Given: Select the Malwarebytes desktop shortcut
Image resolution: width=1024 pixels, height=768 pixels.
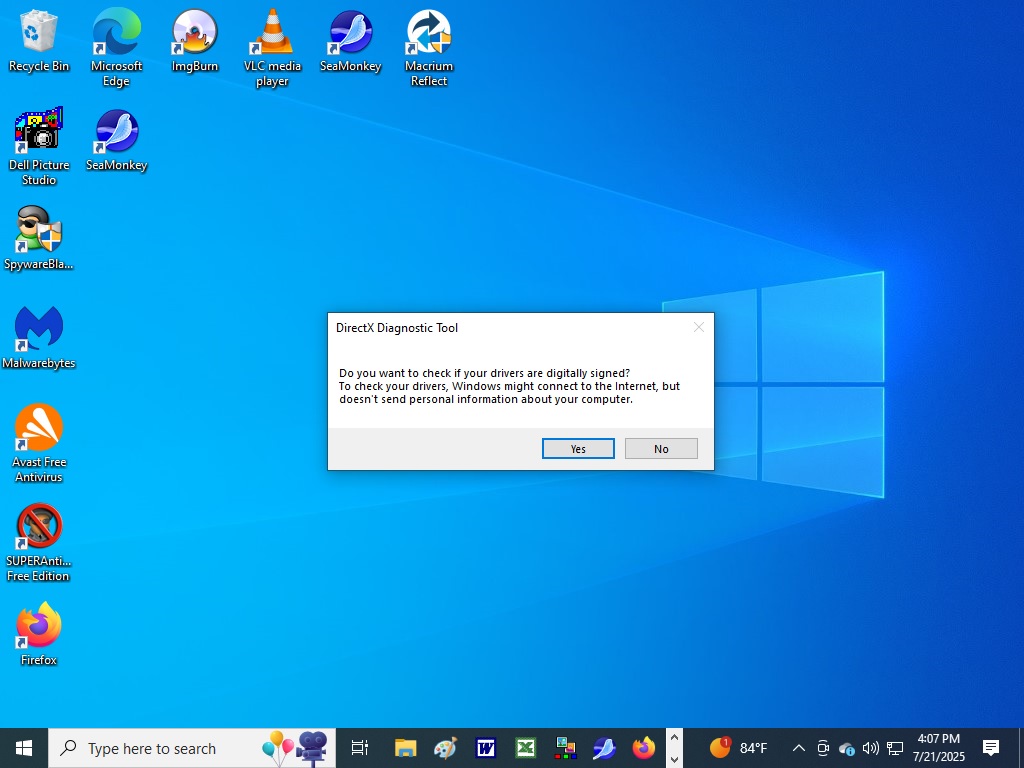Looking at the screenshot, I should tap(39, 338).
